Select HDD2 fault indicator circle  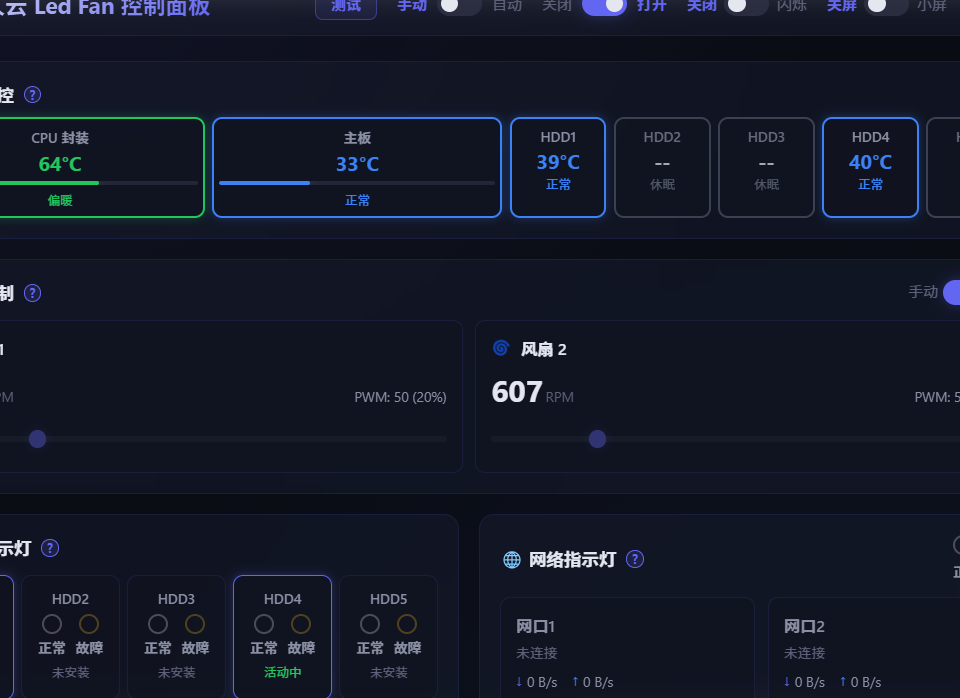coord(89,624)
